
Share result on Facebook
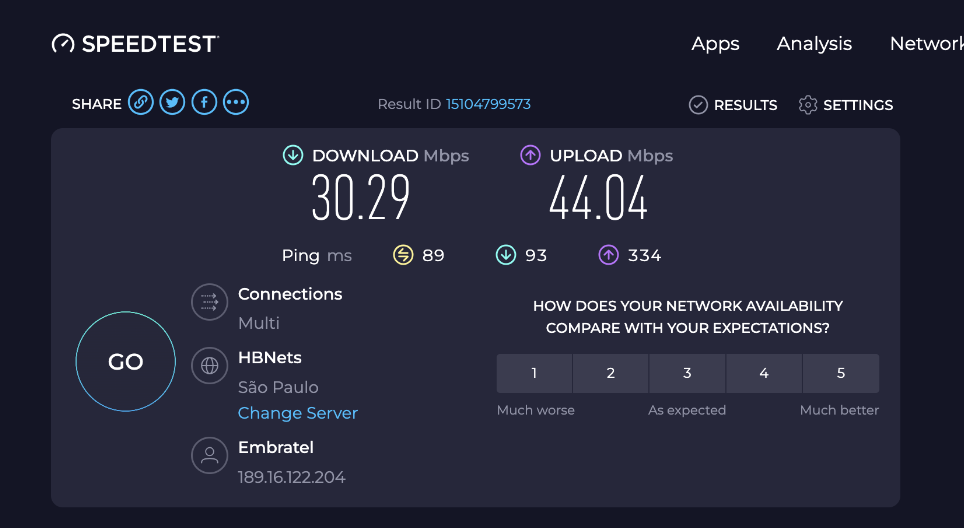(204, 102)
